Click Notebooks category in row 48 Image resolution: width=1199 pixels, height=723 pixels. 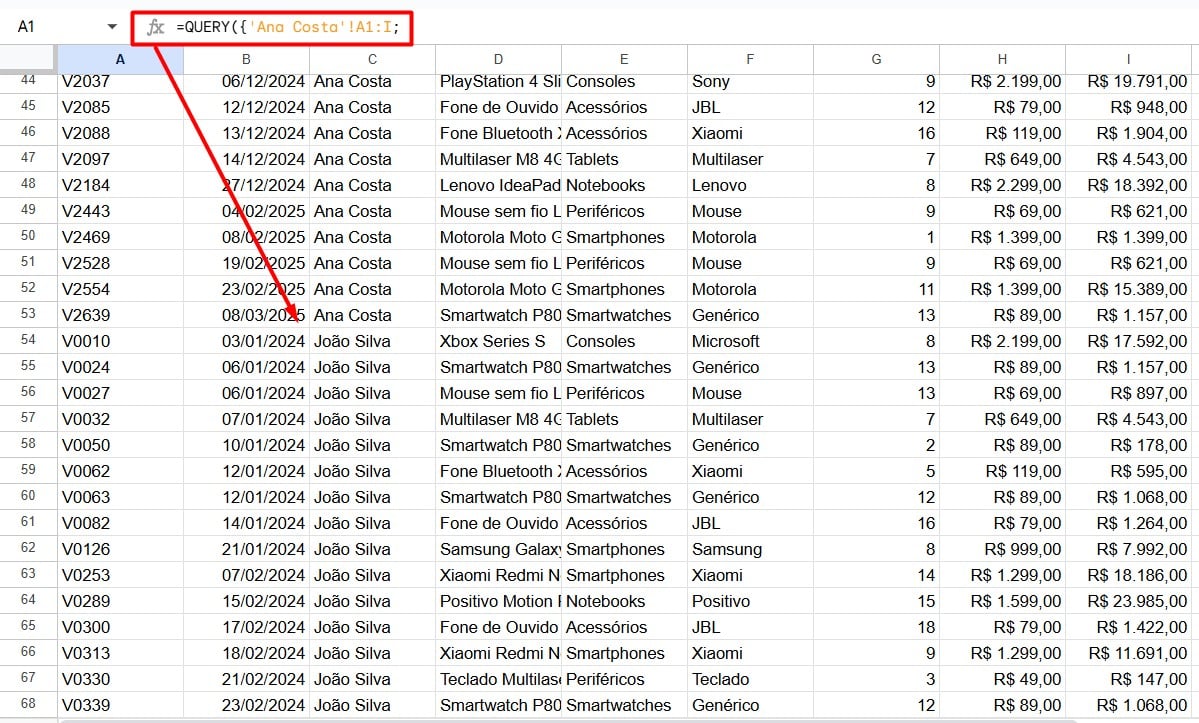point(624,185)
